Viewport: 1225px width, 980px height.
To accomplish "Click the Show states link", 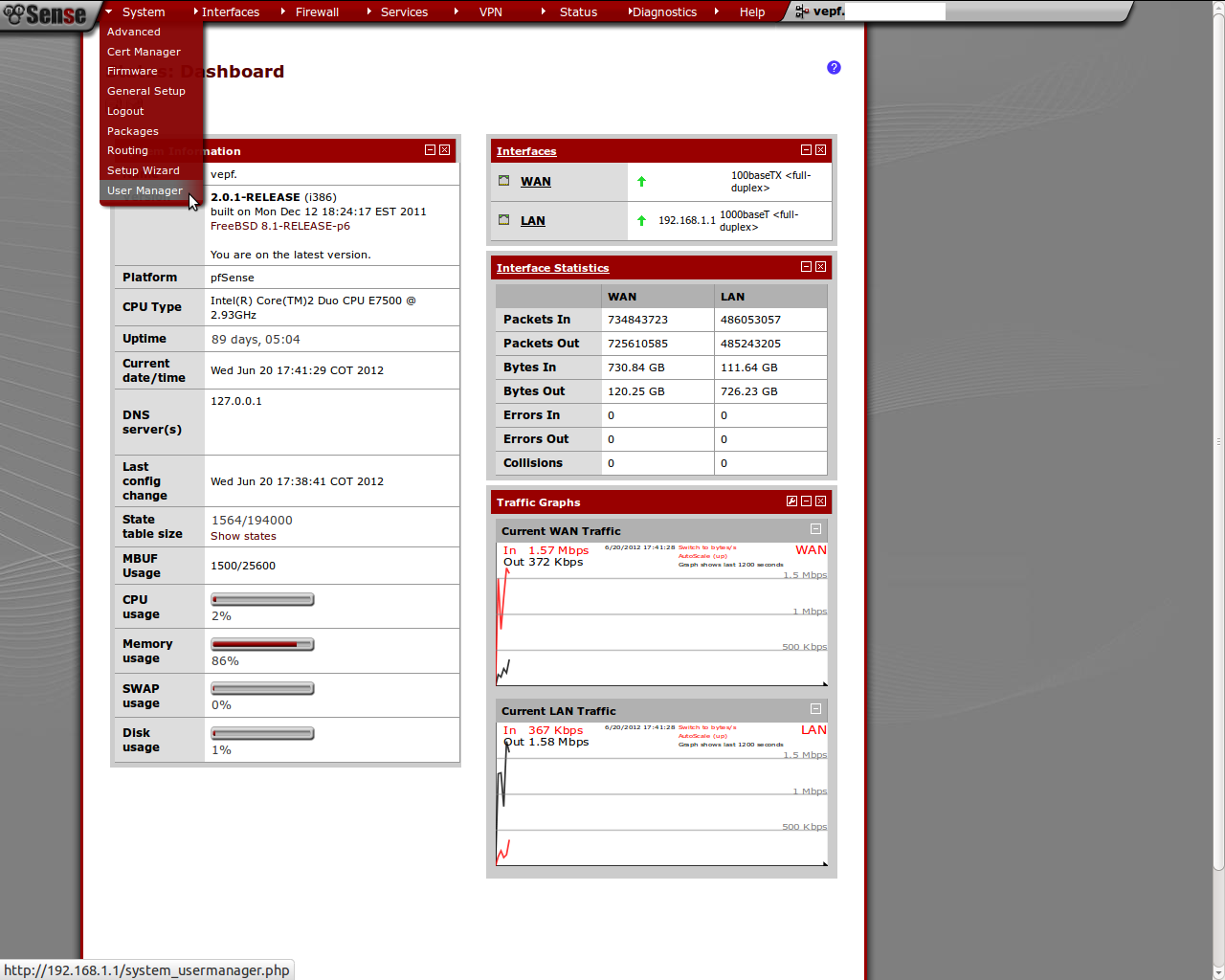I will pyautogui.click(x=243, y=536).
